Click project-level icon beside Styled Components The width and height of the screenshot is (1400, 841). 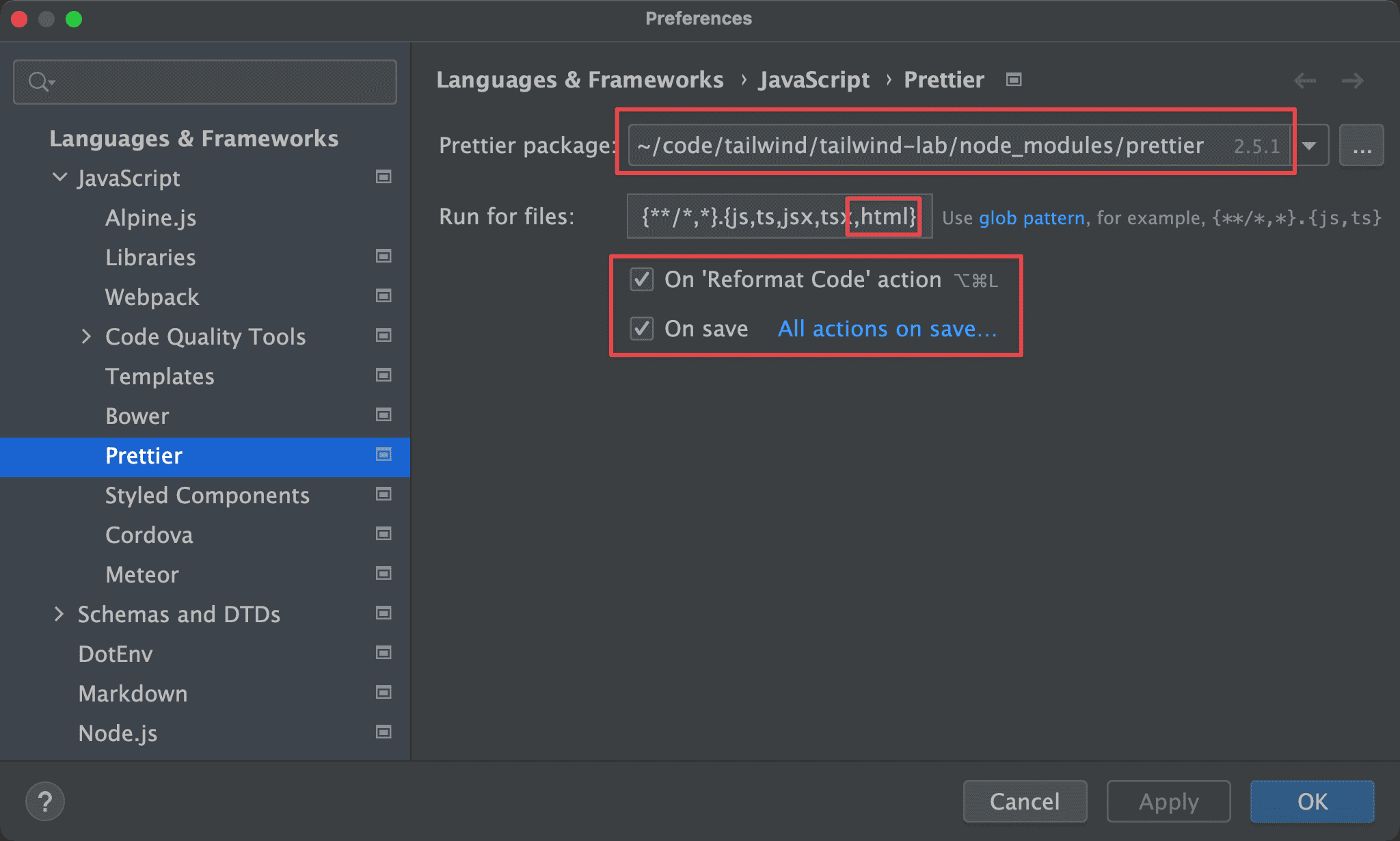coord(383,494)
